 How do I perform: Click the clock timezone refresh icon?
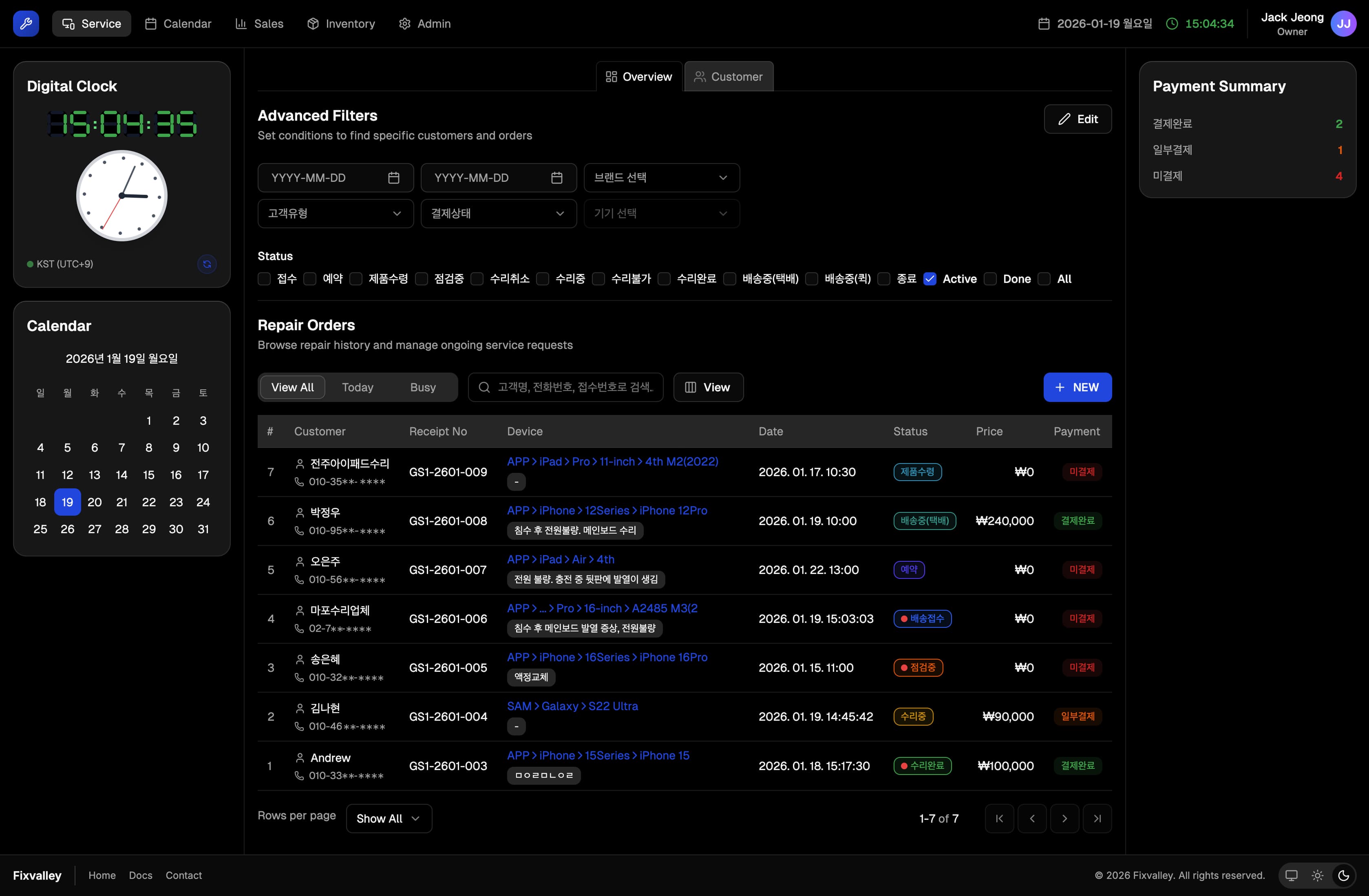click(207, 264)
